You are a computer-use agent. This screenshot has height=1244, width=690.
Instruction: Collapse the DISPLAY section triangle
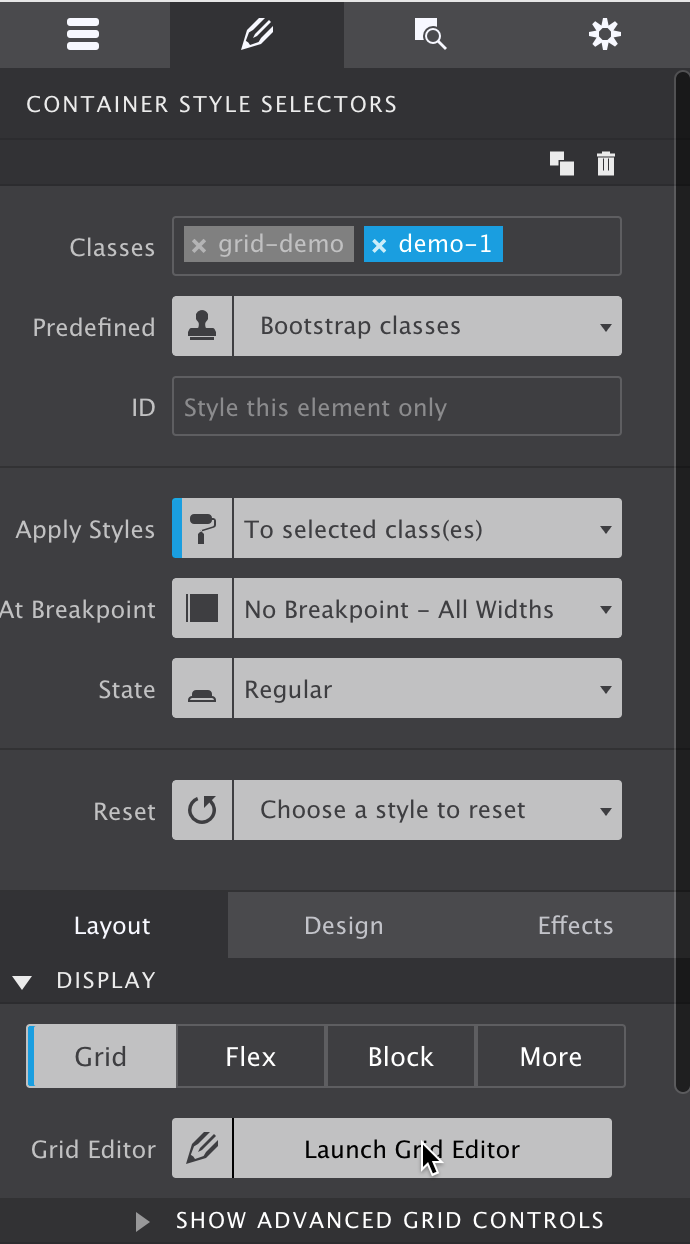(22, 981)
